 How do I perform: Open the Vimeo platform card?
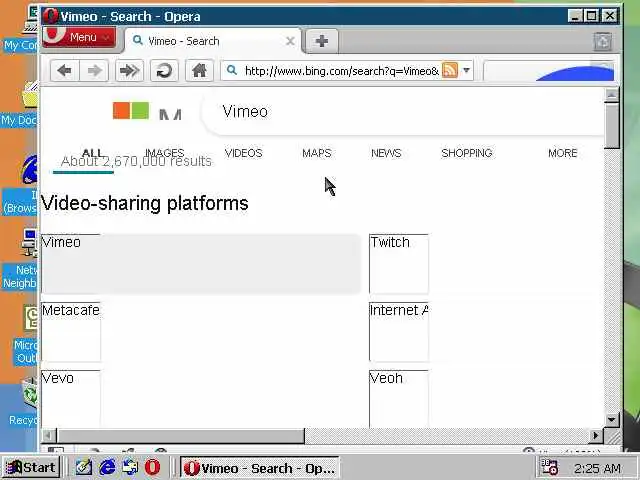click(201, 264)
